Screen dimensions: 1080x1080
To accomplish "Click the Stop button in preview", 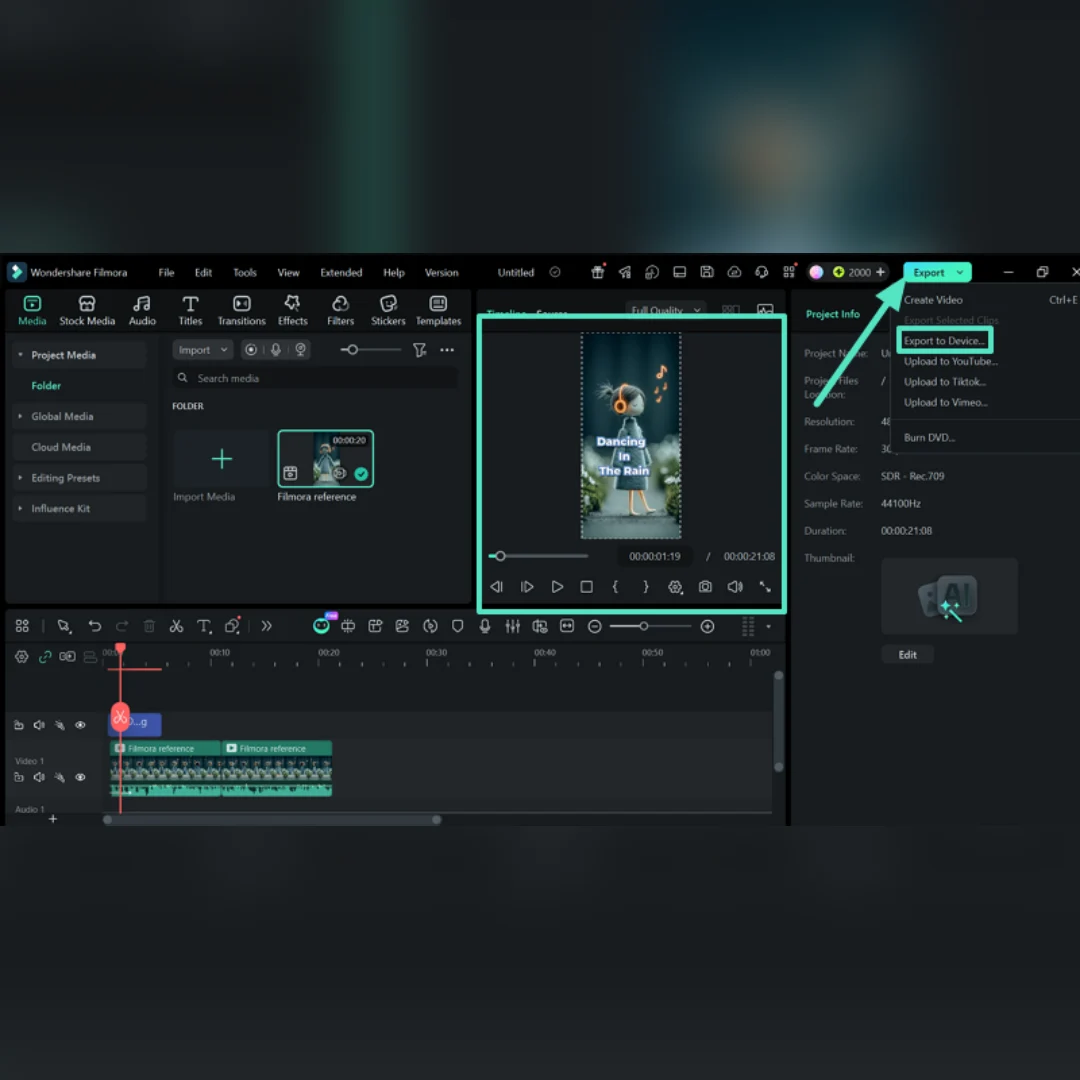I will click(x=586, y=588).
